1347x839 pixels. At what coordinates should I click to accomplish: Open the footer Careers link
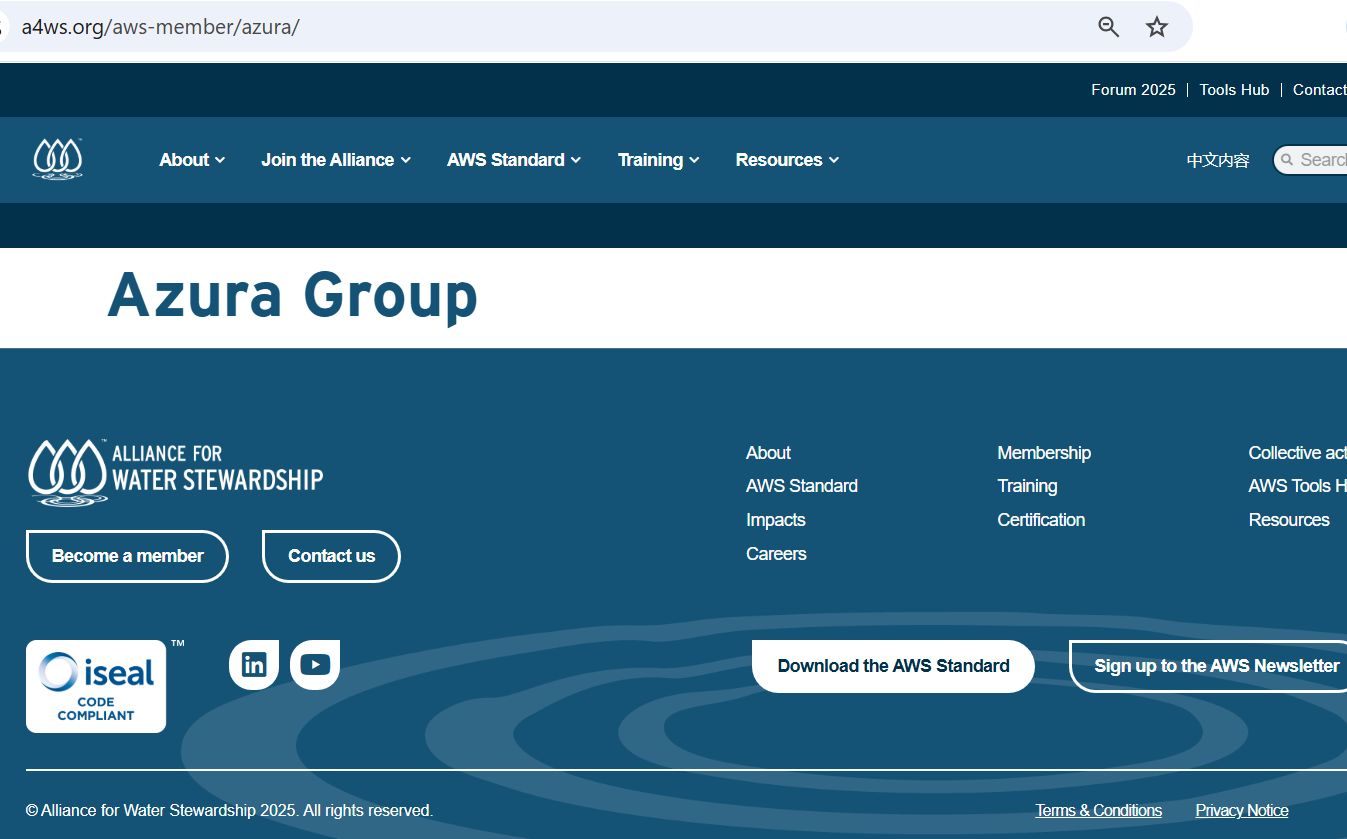(x=776, y=554)
